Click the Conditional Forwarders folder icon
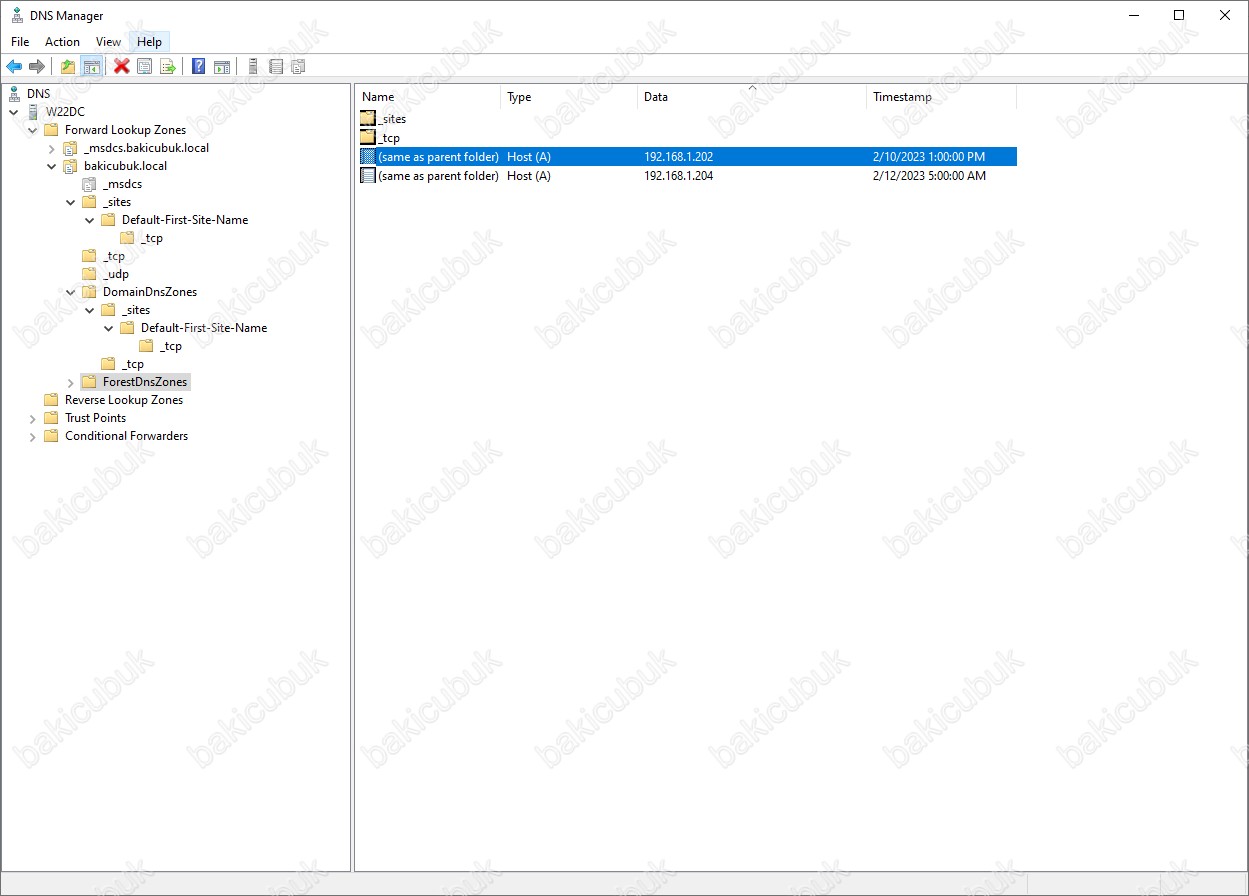This screenshot has height=896, width=1249. [x=51, y=436]
